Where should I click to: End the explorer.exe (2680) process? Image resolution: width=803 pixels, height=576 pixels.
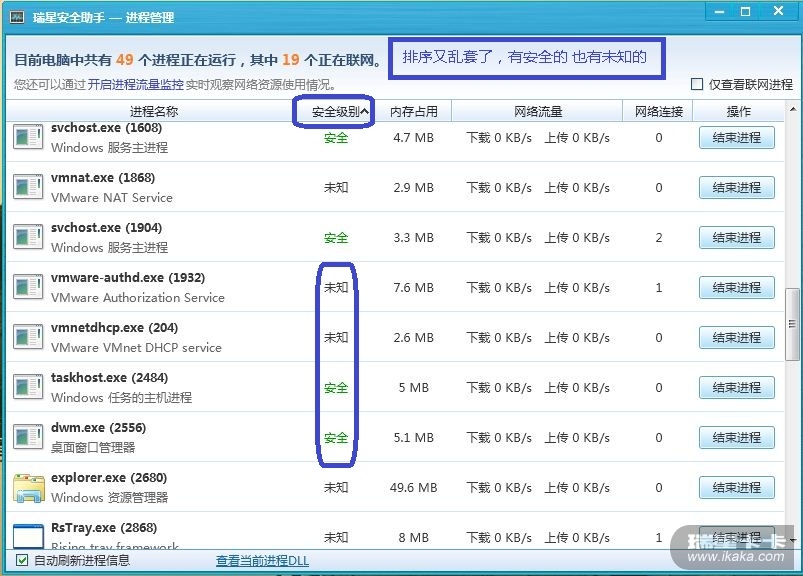pos(736,487)
